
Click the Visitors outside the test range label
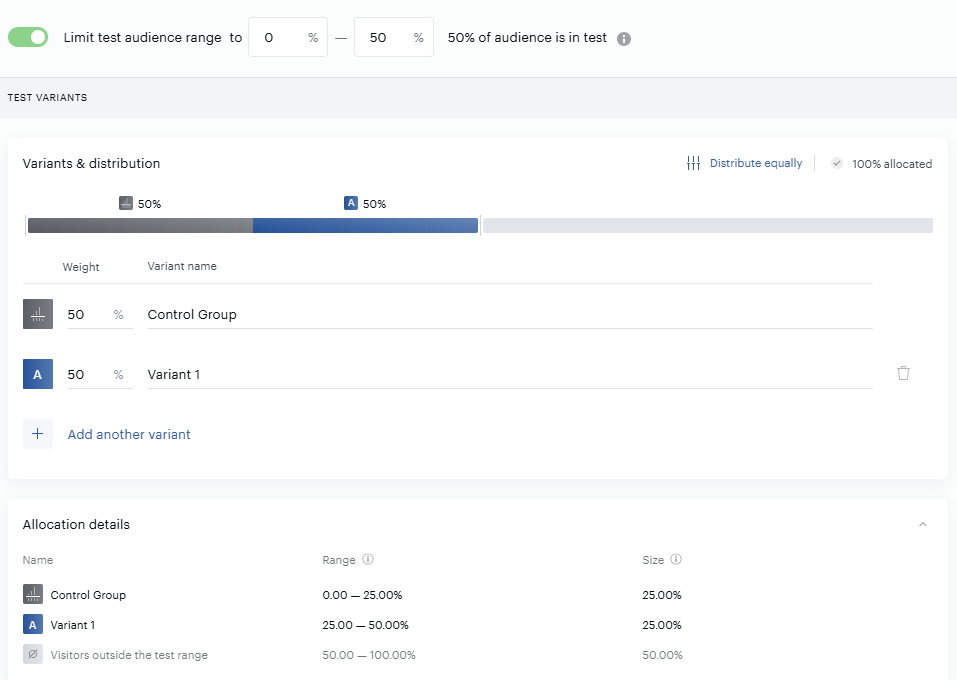[x=129, y=655]
